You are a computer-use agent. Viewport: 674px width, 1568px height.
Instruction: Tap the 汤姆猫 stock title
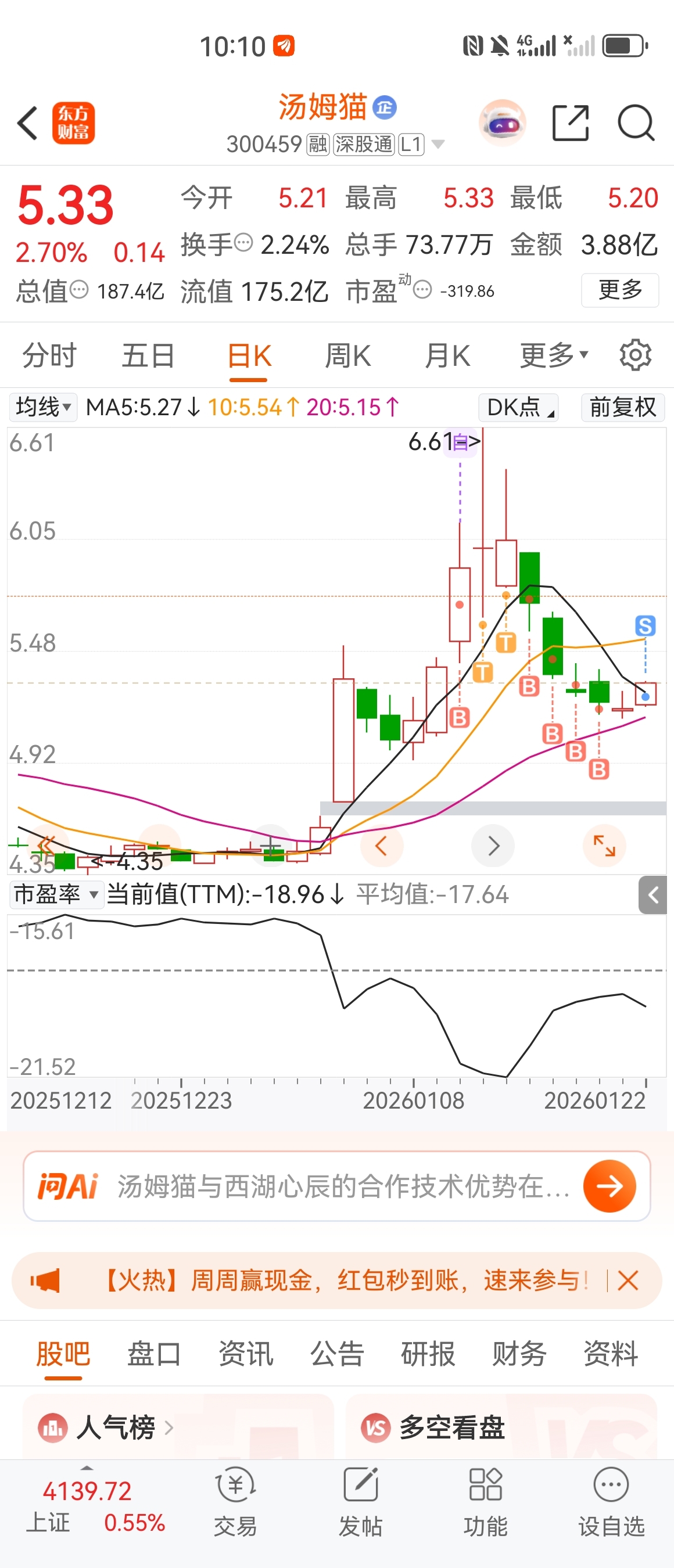[x=322, y=107]
